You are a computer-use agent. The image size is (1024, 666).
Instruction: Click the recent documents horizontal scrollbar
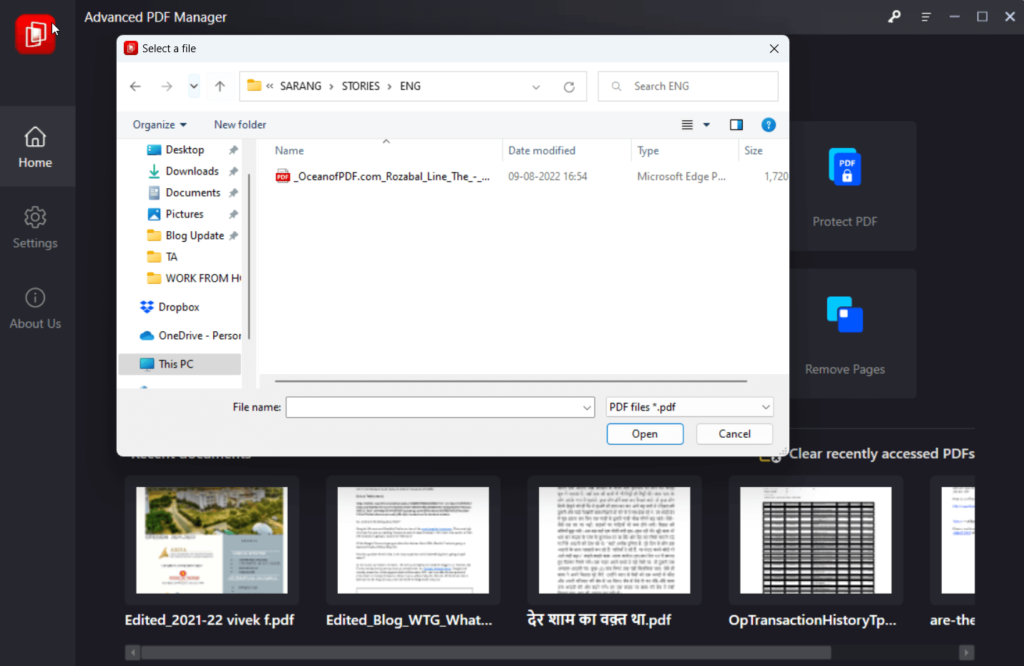[486, 652]
